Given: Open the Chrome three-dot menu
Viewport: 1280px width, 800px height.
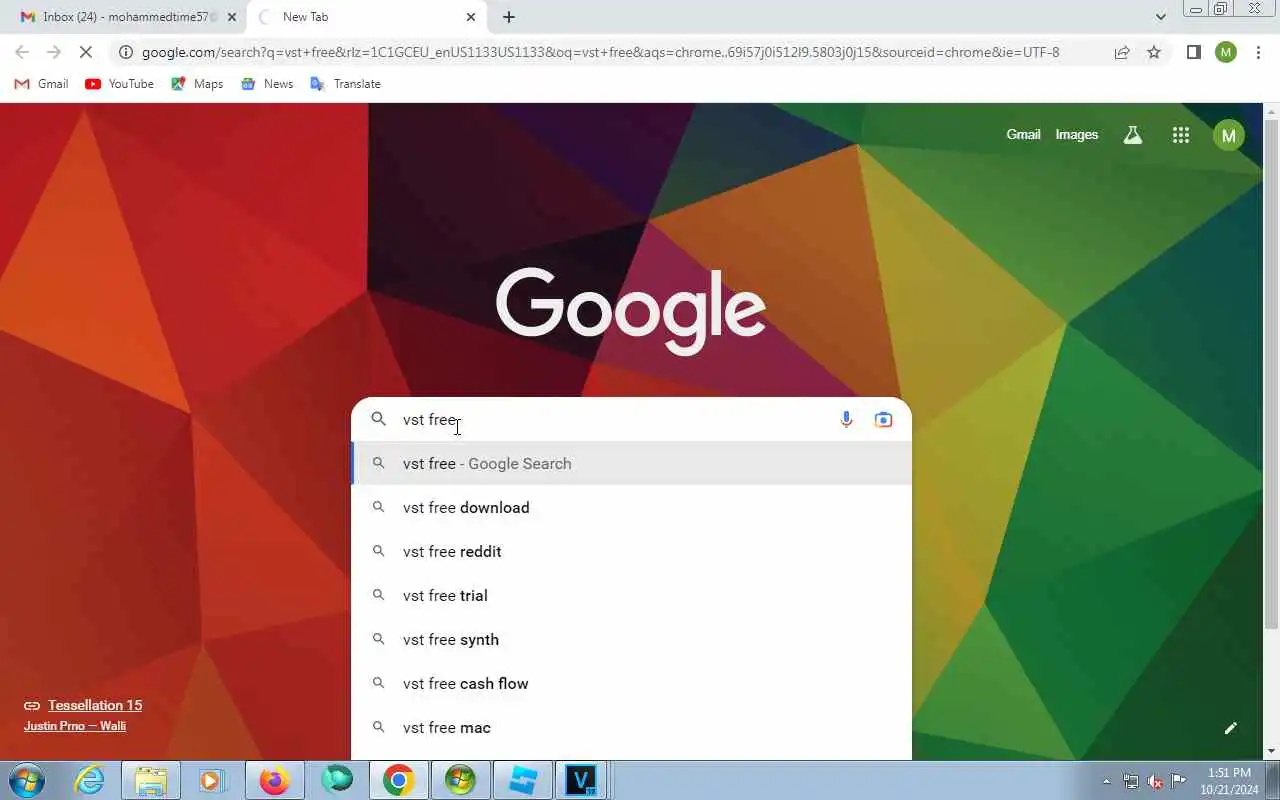Looking at the screenshot, I should point(1258,52).
